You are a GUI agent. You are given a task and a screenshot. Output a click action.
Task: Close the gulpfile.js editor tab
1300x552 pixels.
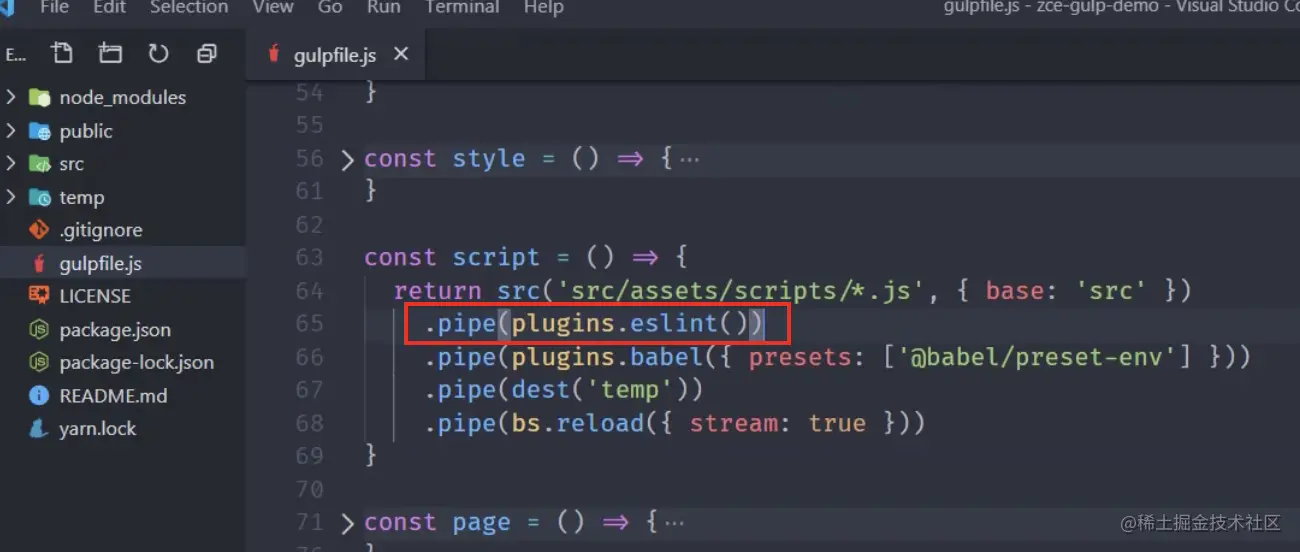tap(401, 54)
